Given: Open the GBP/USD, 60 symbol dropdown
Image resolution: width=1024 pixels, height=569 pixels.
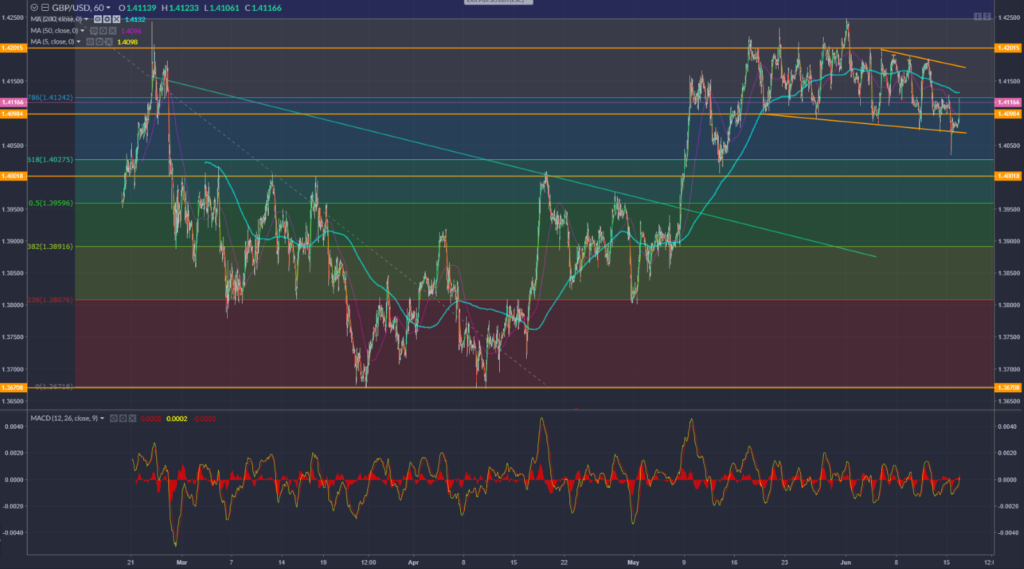Looking at the screenshot, I should click(108, 8).
